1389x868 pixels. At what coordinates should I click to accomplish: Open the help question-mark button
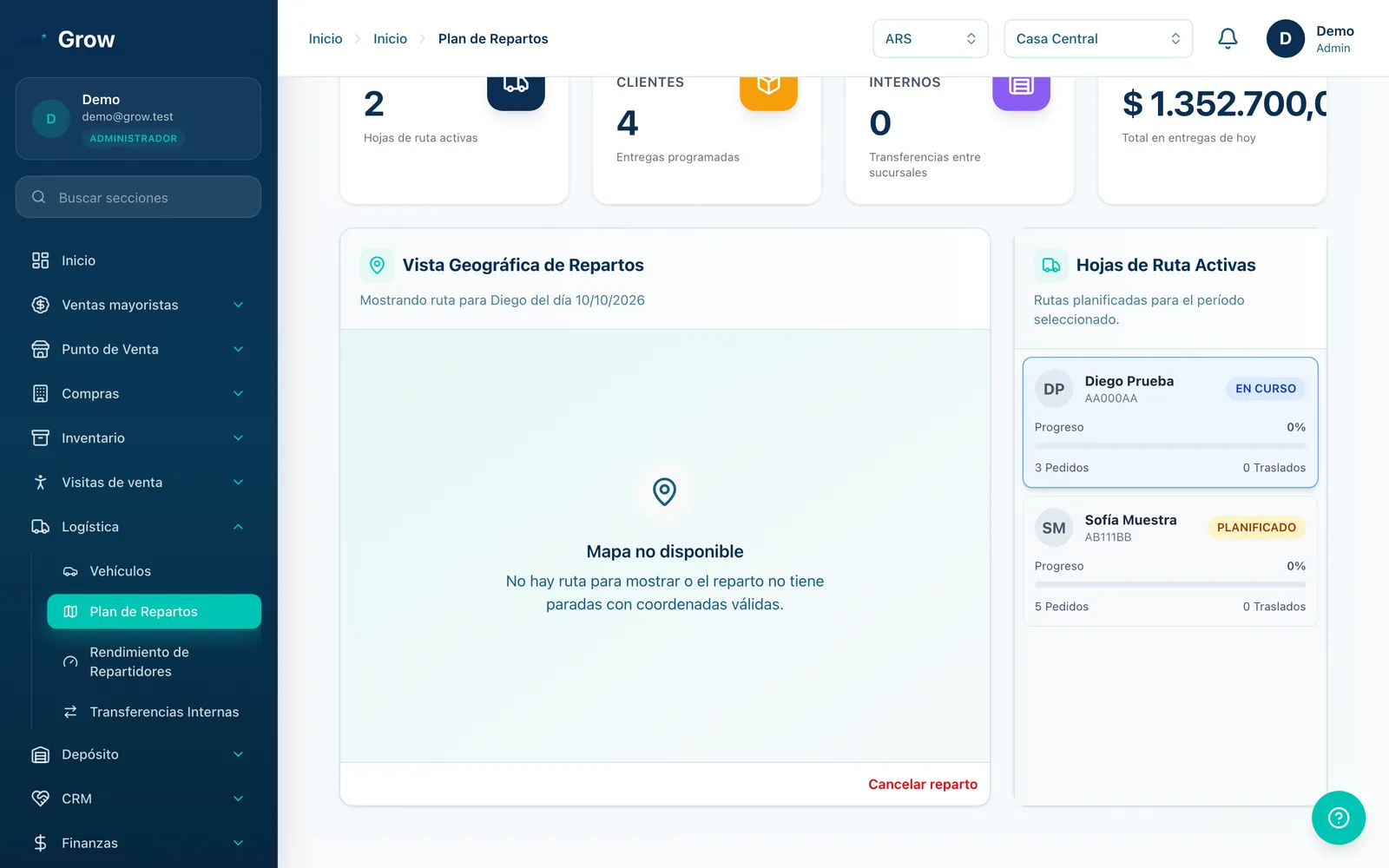click(x=1339, y=818)
